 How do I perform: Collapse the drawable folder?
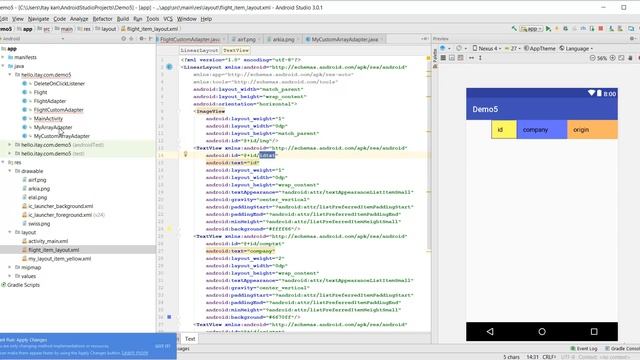tap(10, 171)
